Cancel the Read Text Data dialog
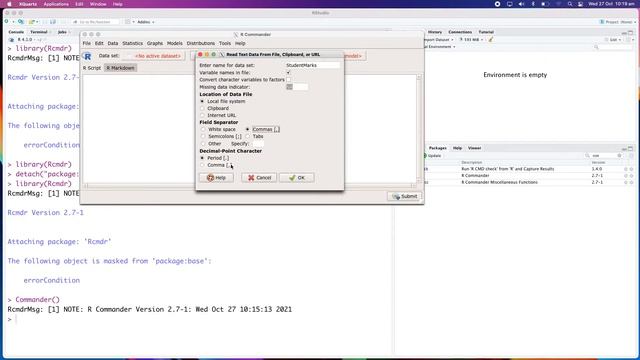Viewport: 640px width, 360px height. click(259, 178)
